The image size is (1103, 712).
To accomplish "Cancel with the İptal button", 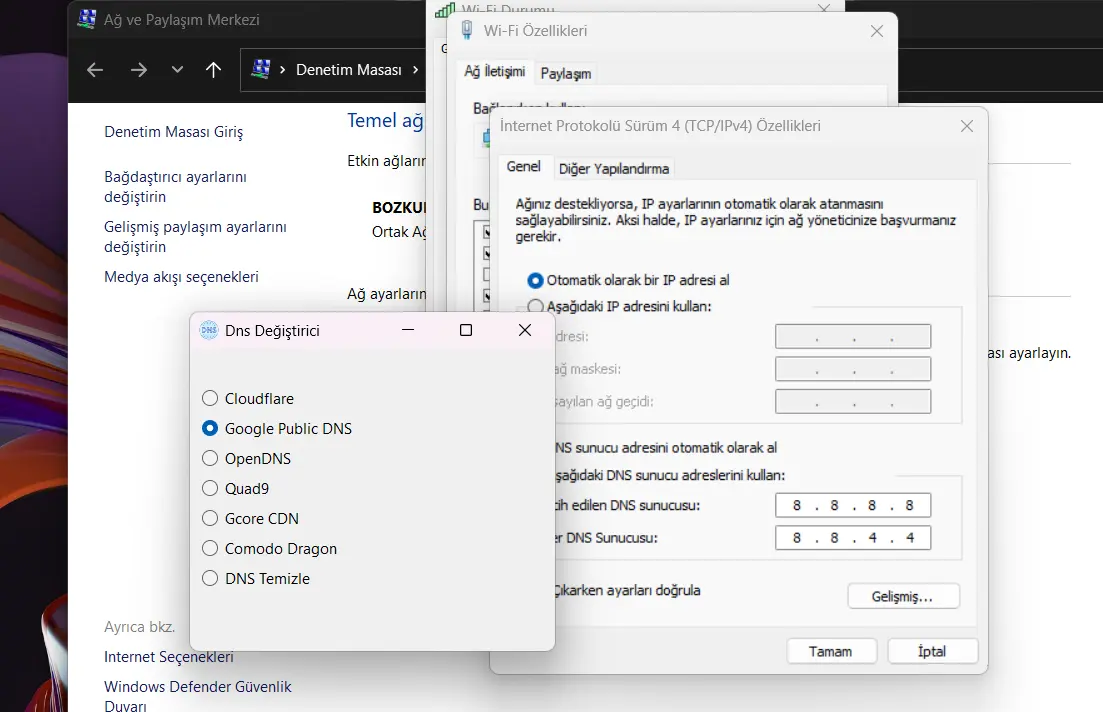I will coord(933,651).
